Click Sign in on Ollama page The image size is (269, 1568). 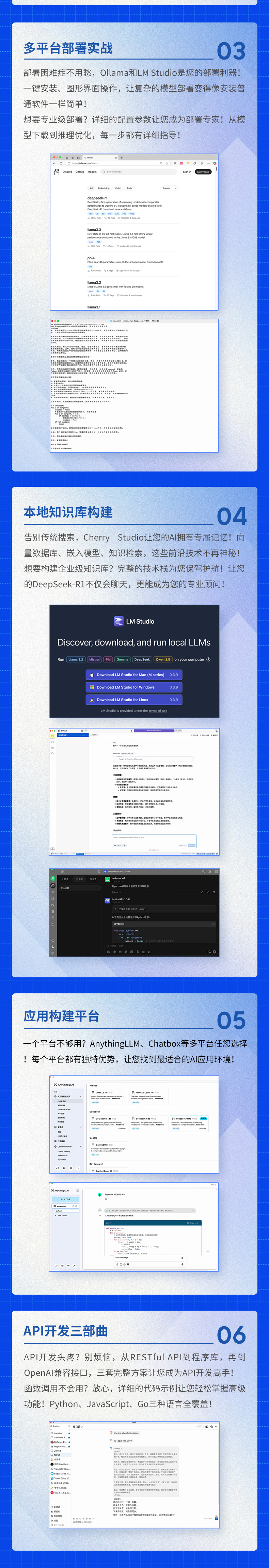tap(187, 172)
